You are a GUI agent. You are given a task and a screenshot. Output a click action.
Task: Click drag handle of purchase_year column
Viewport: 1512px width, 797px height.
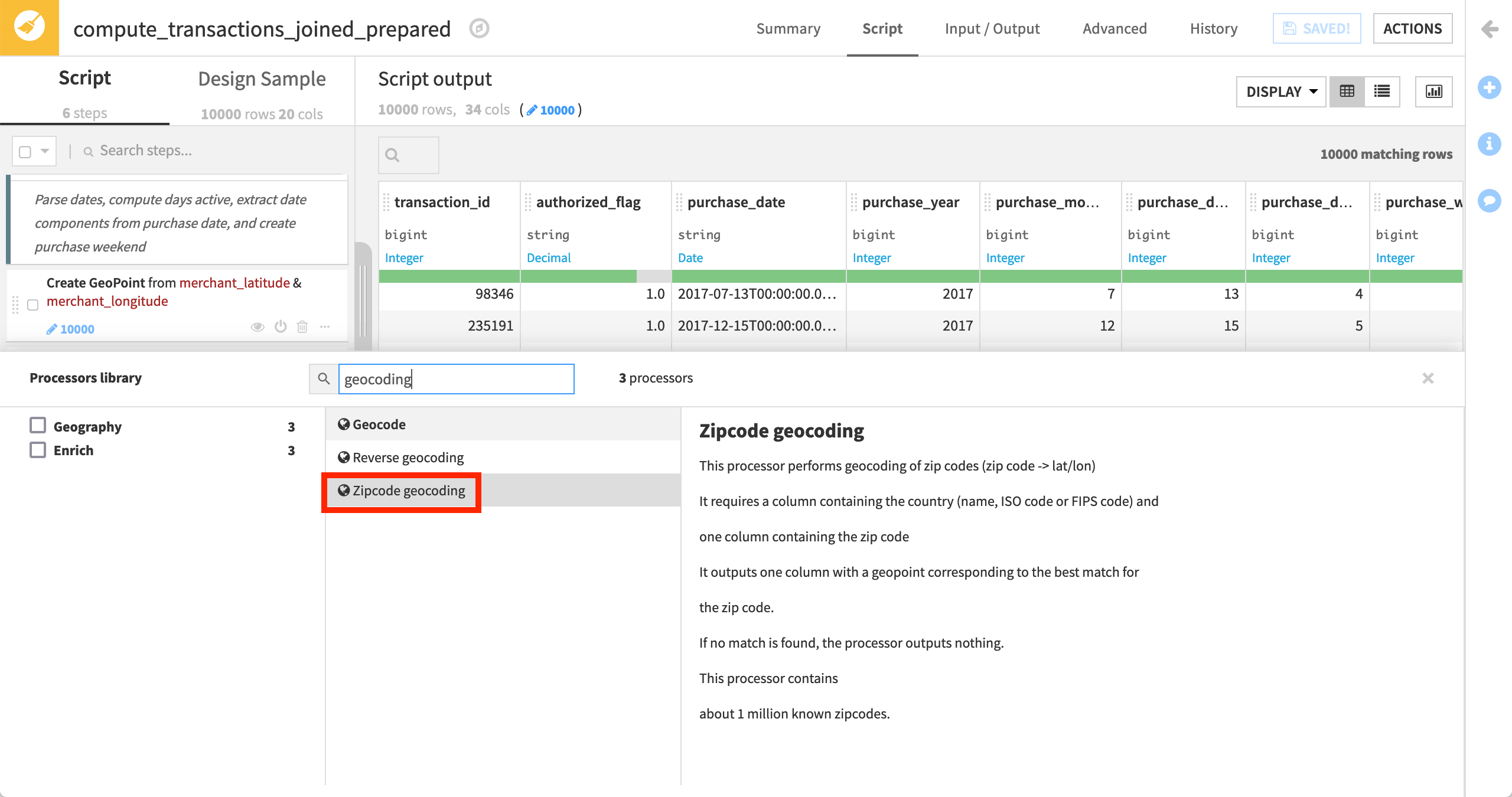pyautogui.click(x=854, y=202)
